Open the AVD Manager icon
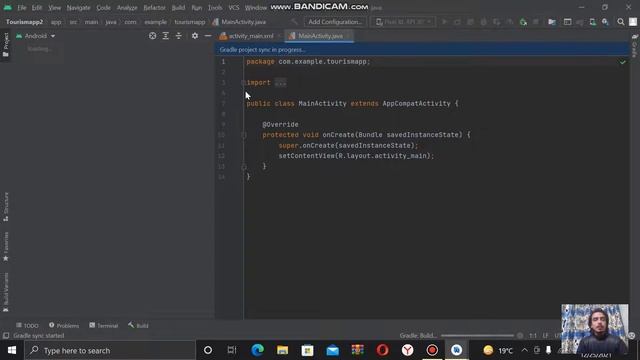 592,22
